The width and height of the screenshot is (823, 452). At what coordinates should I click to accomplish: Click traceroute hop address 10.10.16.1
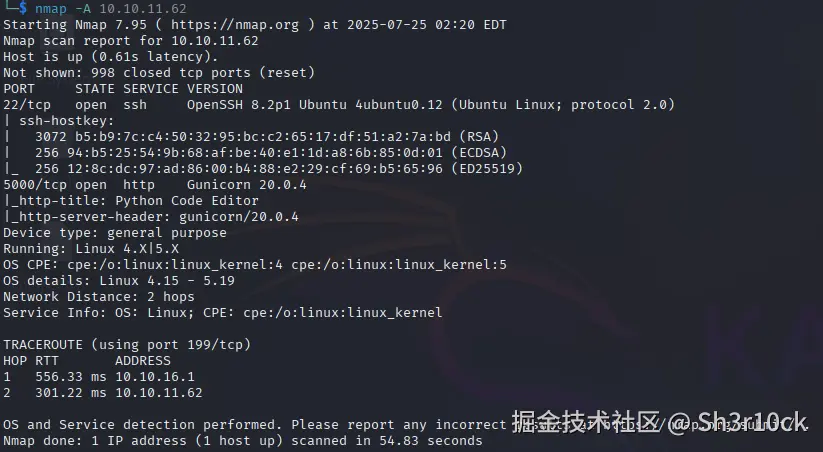[x=155, y=377]
